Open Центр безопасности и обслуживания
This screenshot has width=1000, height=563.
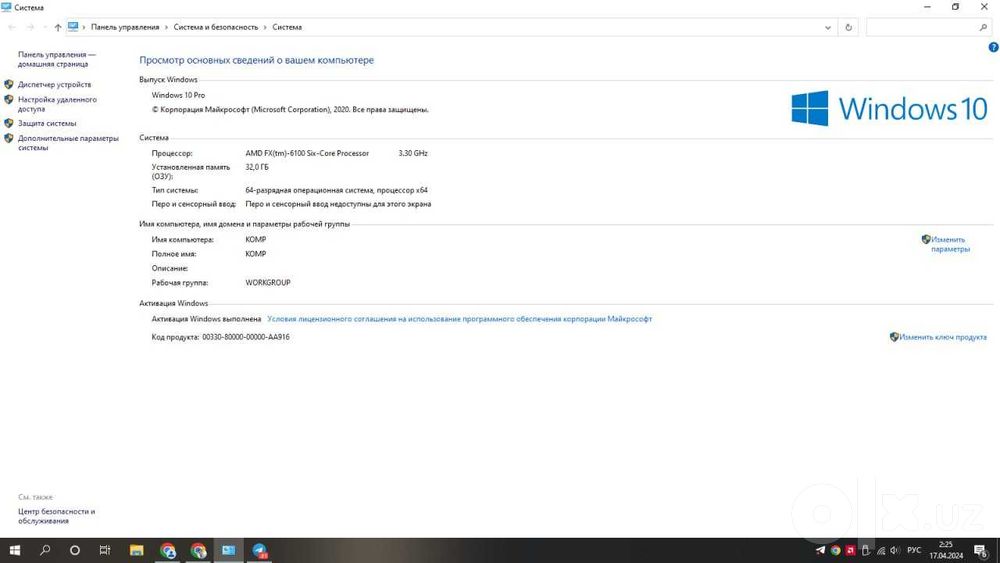[x=56, y=516]
